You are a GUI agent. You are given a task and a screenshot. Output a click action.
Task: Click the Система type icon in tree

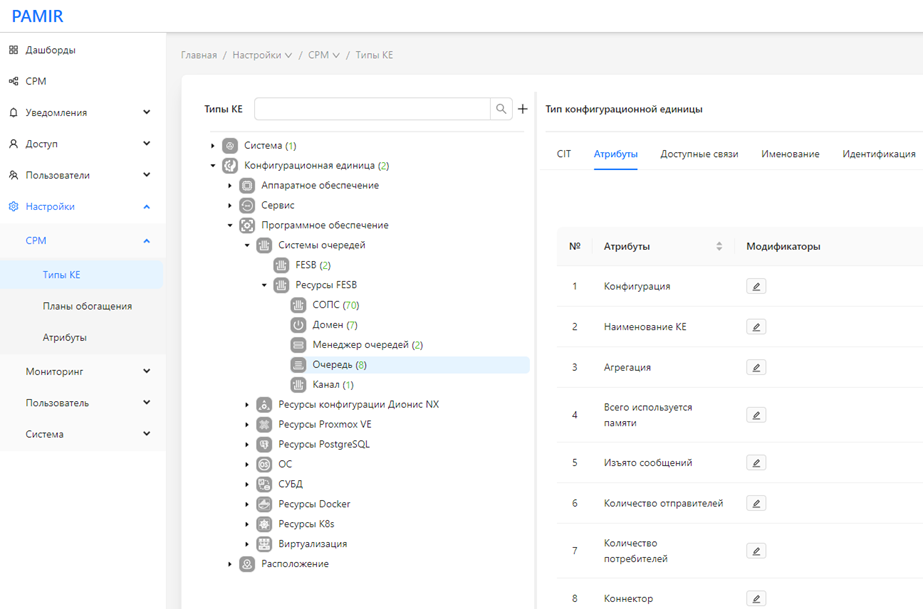230,145
